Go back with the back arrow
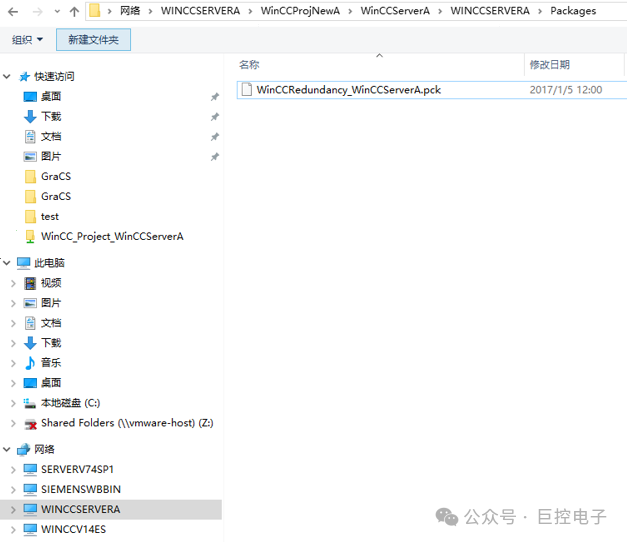This screenshot has height=542, width=627. (13, 12)
